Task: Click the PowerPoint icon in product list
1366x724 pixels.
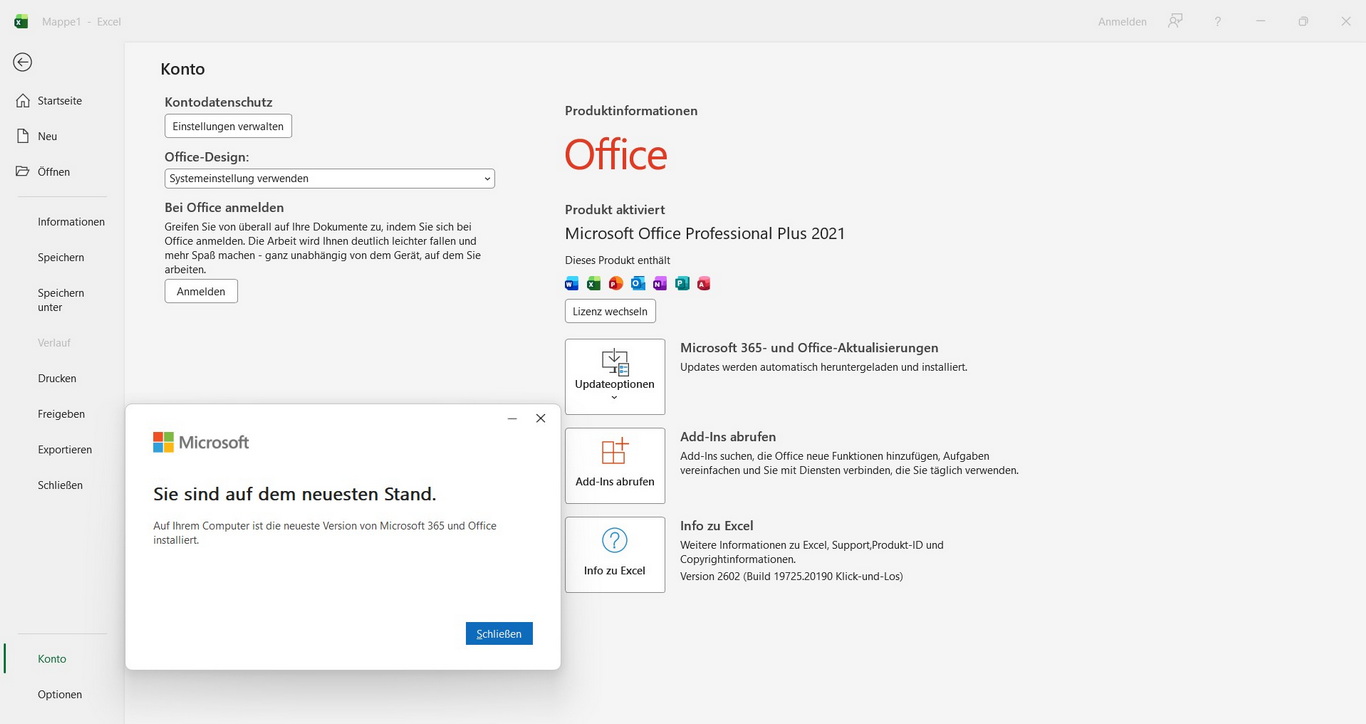Action: pos(616,283)
